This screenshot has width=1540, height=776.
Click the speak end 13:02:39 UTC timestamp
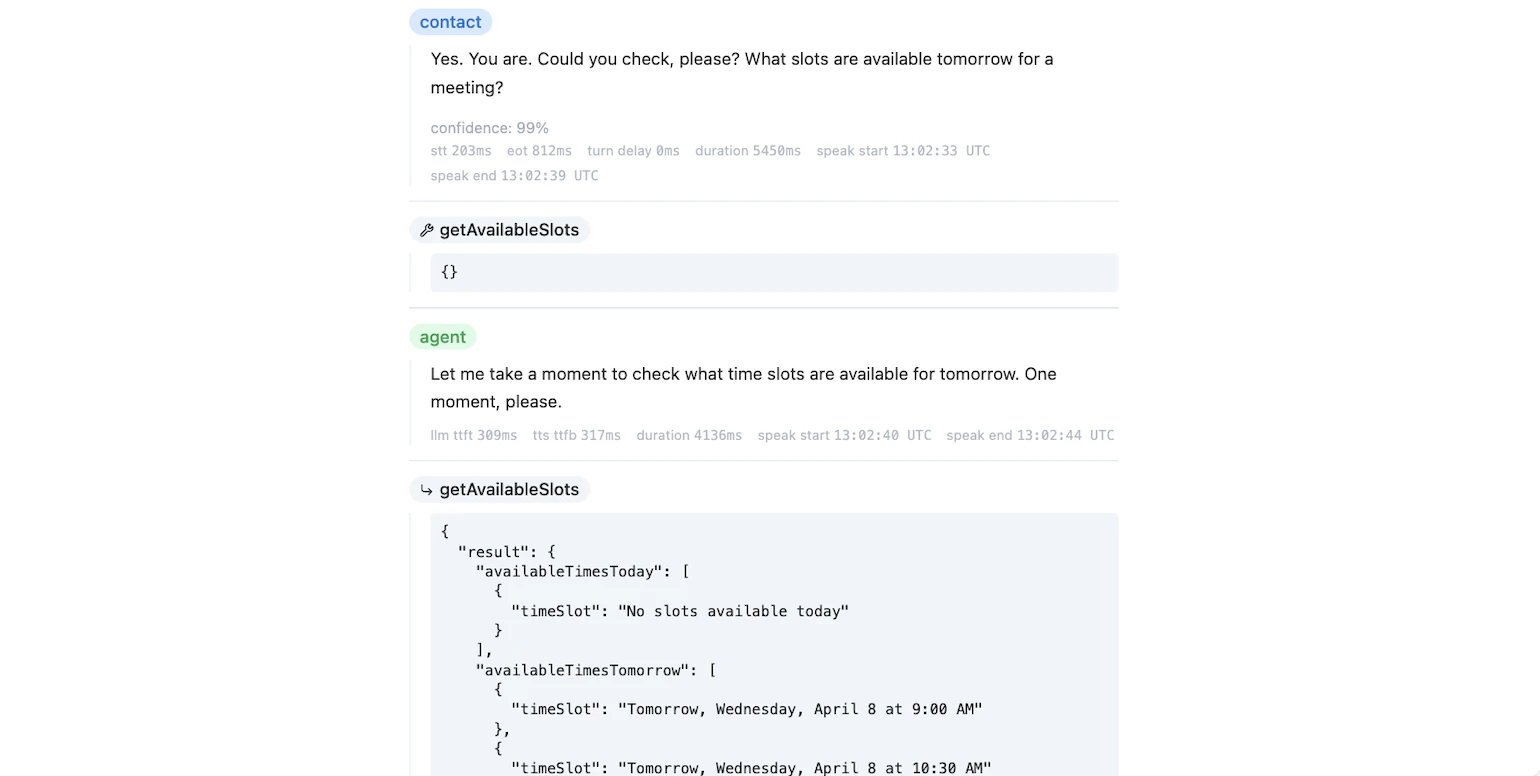514,176
